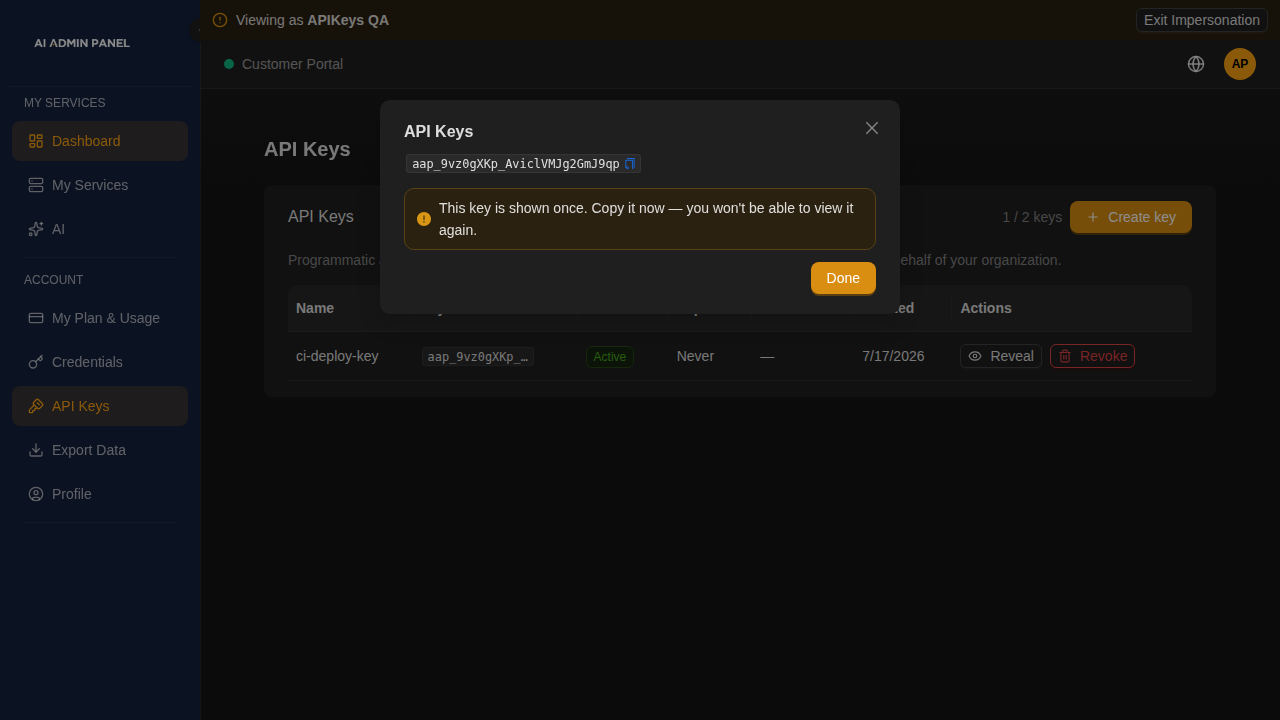The image size is (1280, 720).
Task: Click Exit Impersonation
Action: (1202, 20)
